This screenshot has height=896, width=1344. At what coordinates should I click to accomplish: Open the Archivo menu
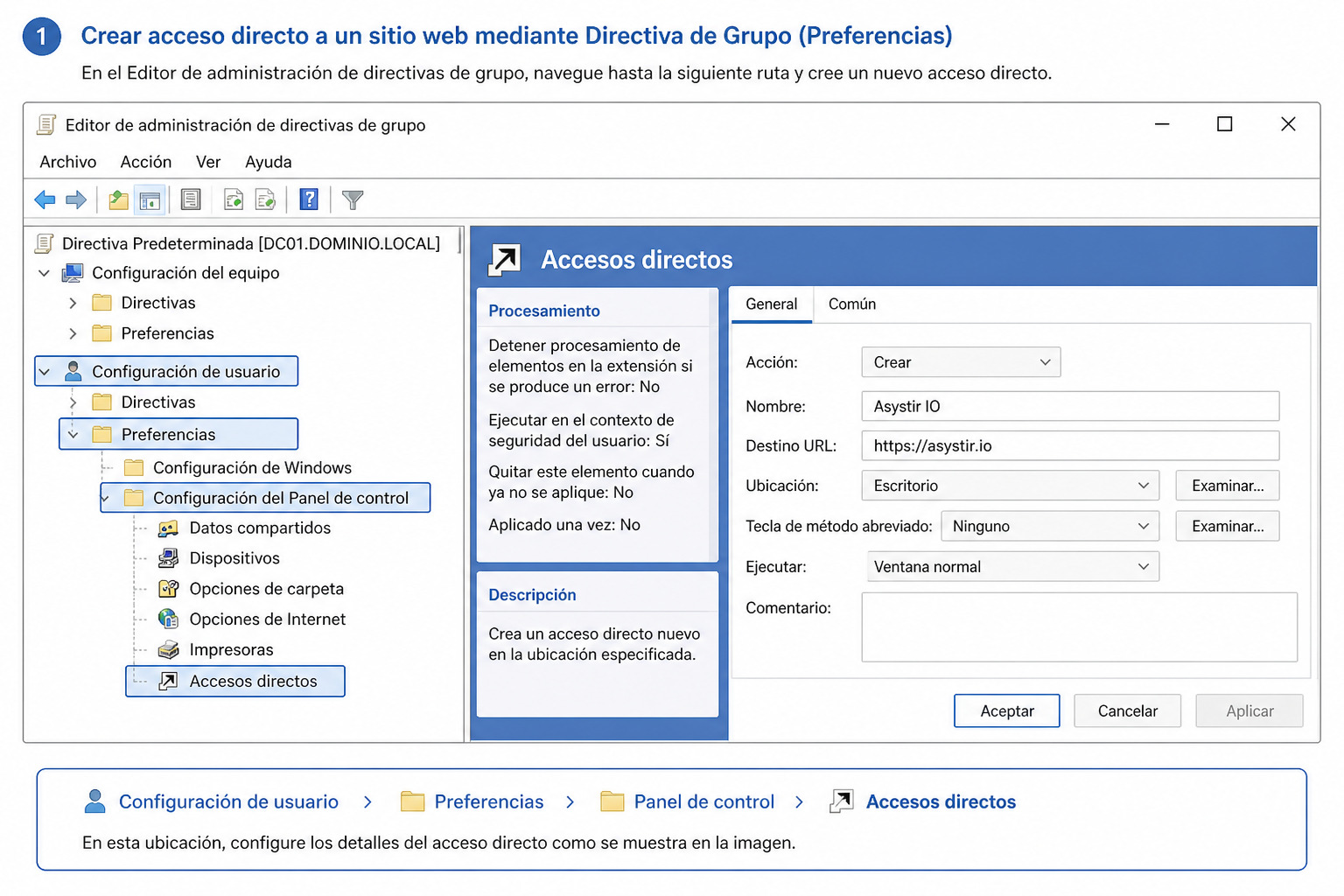pyautogui.click(x=68, y=162)
